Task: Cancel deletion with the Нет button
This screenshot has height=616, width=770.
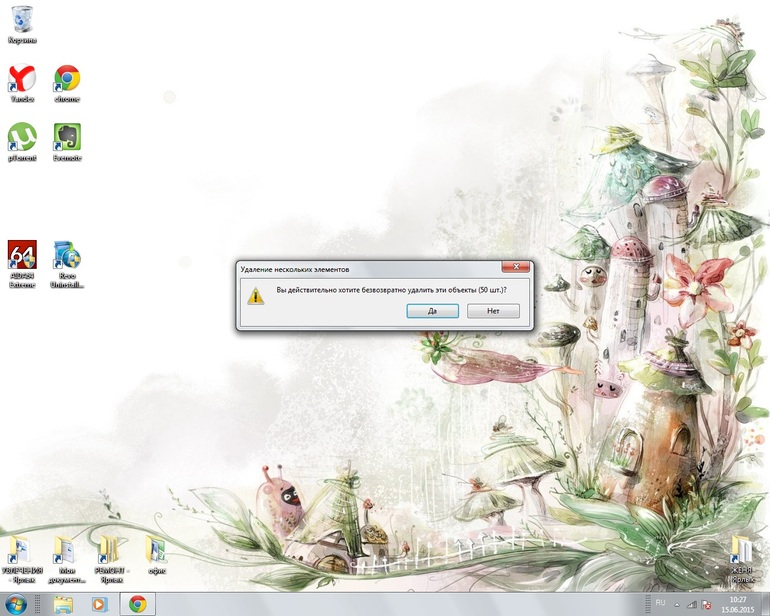Action: point(493,311)
